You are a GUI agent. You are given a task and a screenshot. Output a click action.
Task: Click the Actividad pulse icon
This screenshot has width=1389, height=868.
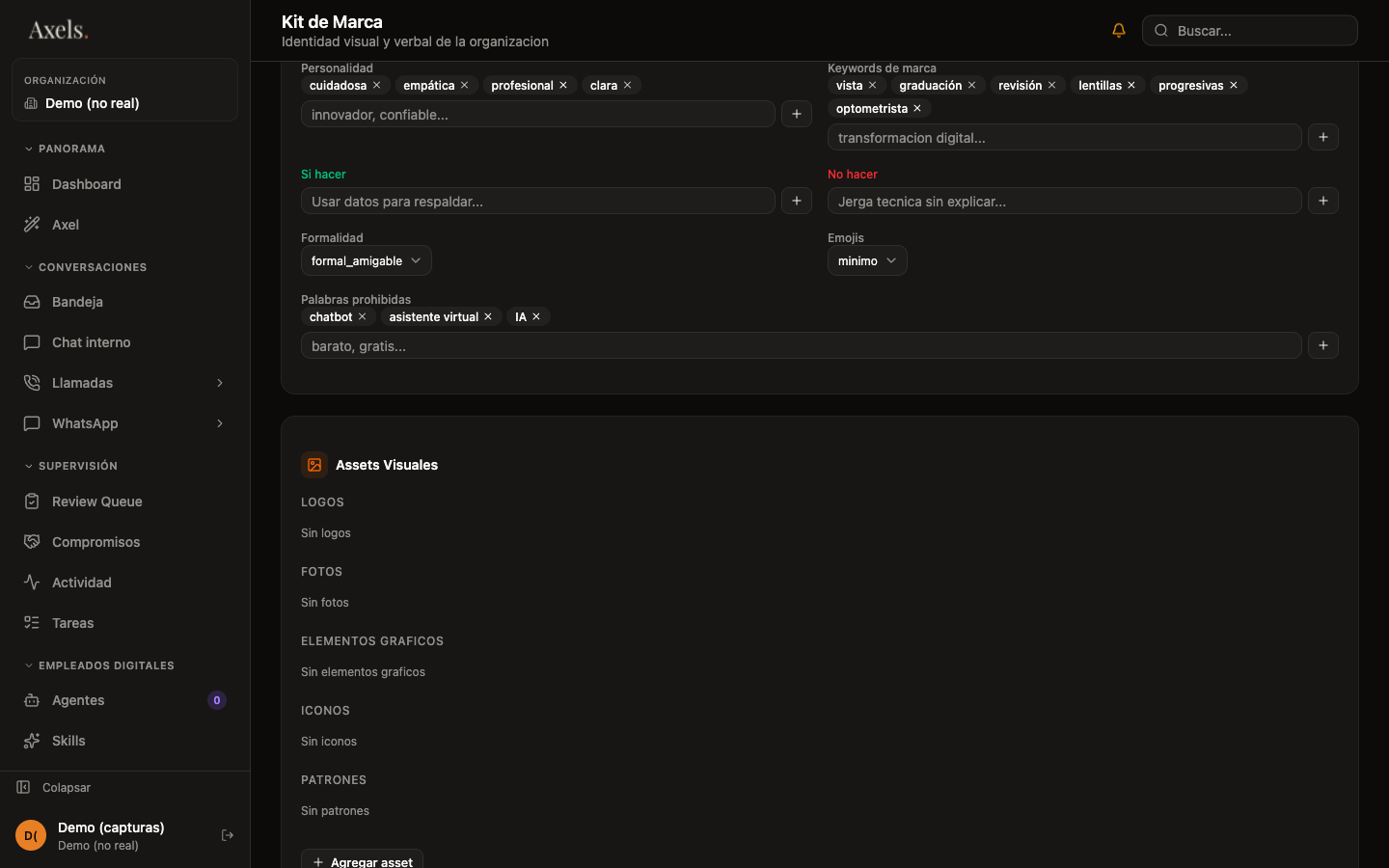[x=32, y=583]
